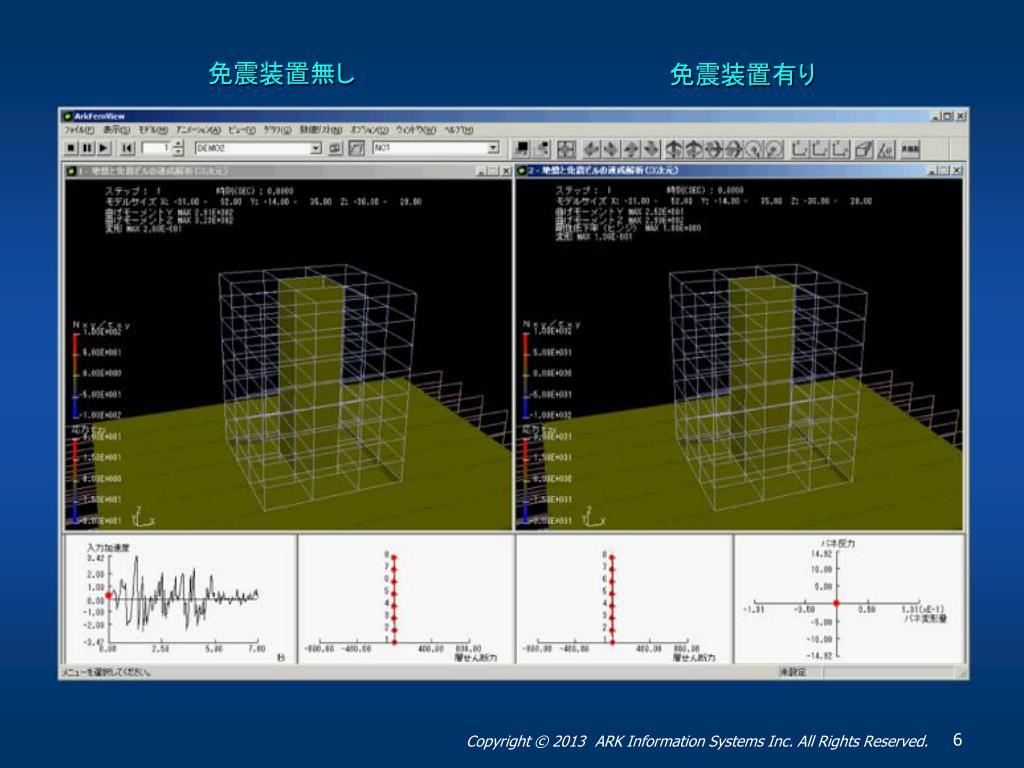Open the 表示(D) menu
Viewport: 1024px width, 768px height.
117,130
